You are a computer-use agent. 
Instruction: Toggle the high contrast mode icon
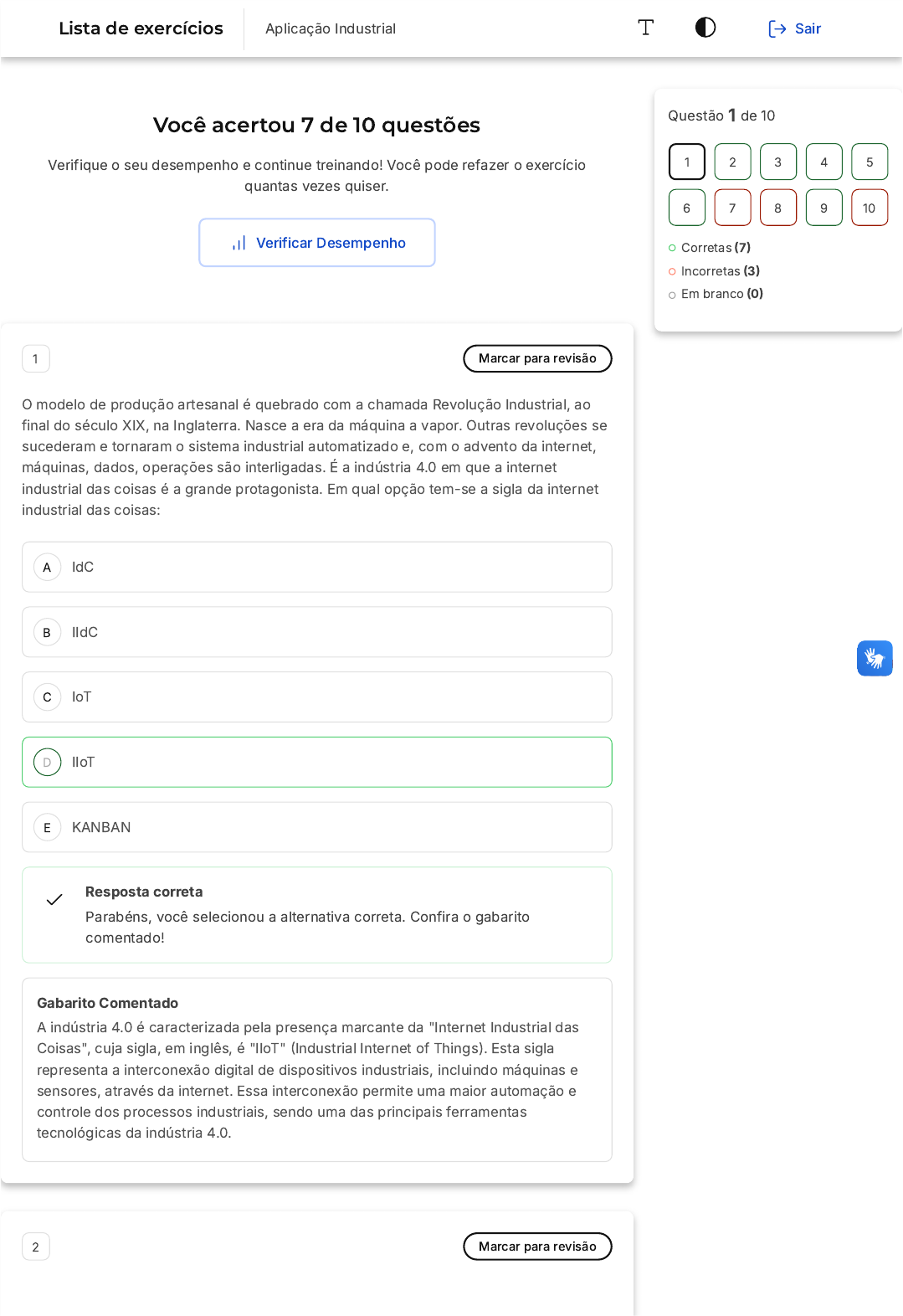coord(705,28)
